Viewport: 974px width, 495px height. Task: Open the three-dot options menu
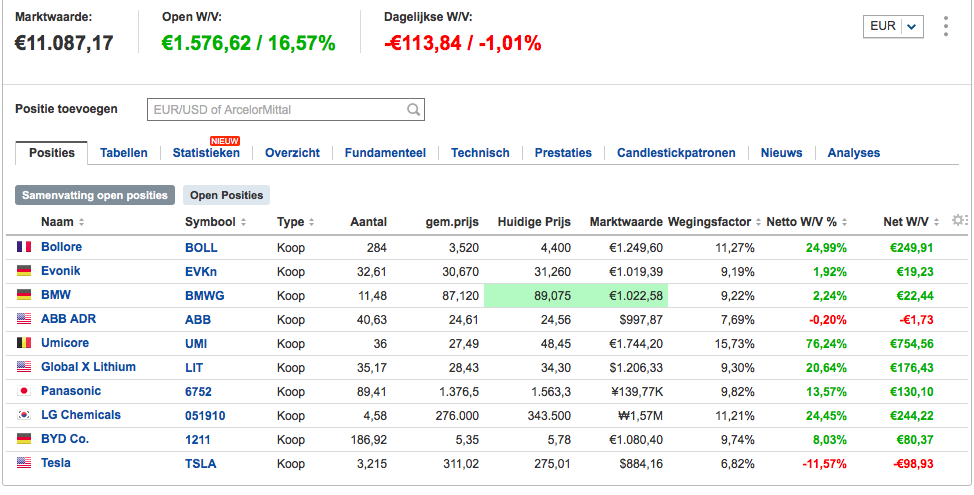tap(945, 26)
